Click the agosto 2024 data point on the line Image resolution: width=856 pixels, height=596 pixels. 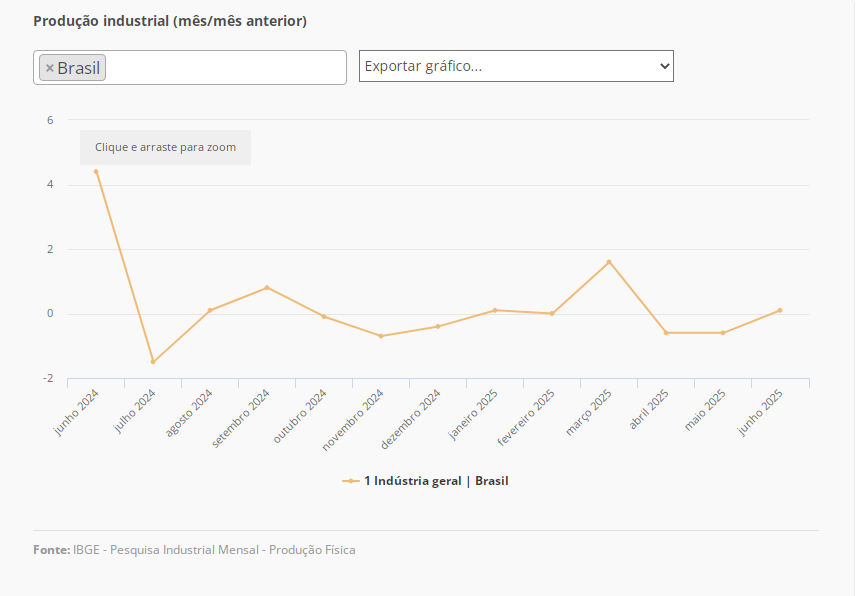tap(210, 310)
